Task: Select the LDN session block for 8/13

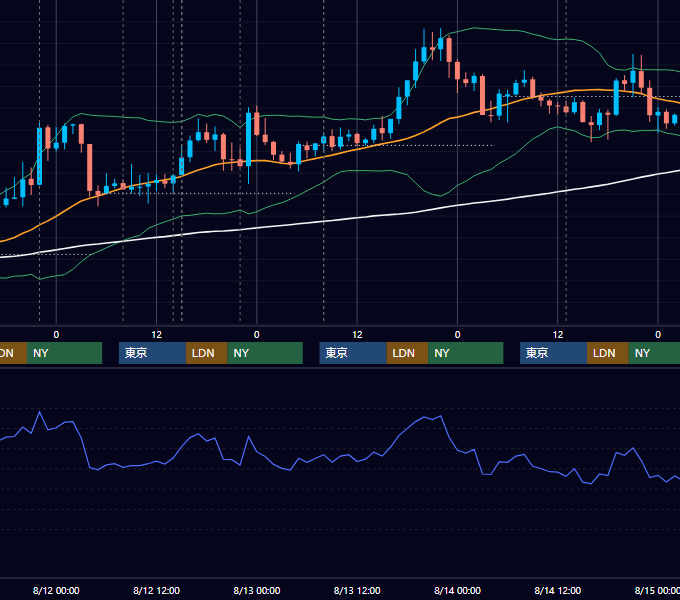Action: click(x=407, y=353)
